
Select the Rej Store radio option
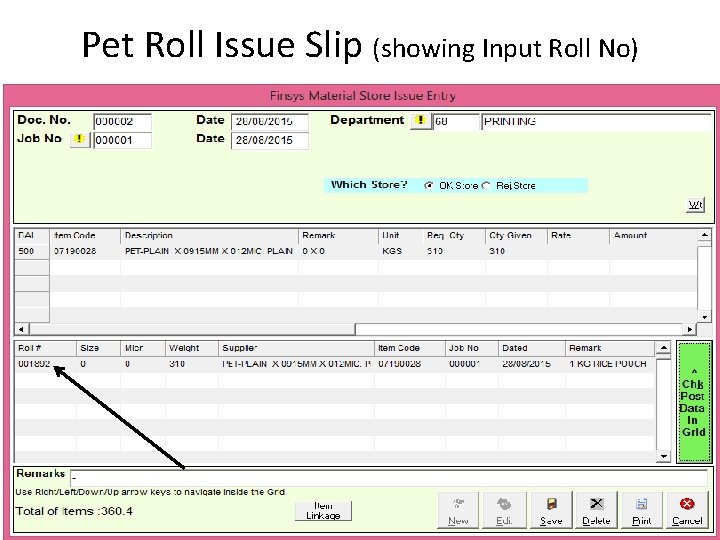(x=486, y=186)
